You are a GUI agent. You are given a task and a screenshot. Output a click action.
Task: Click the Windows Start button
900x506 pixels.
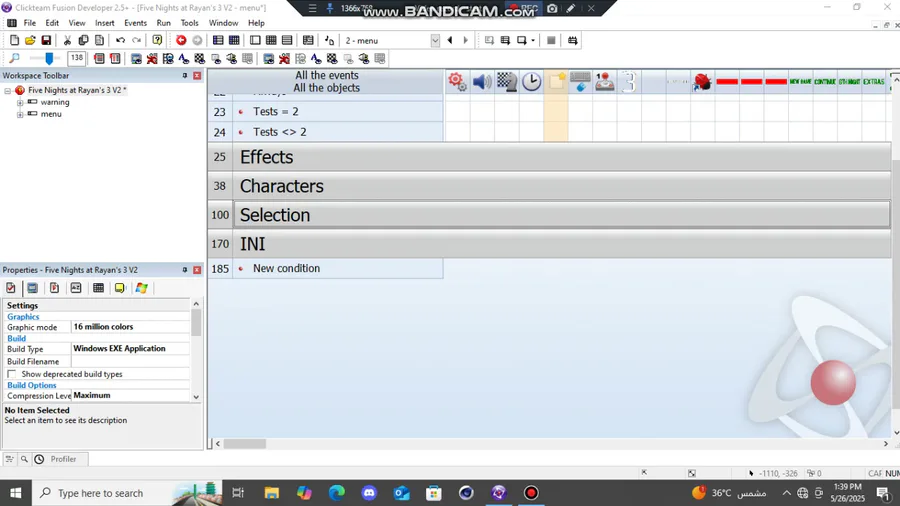[15, 493]
